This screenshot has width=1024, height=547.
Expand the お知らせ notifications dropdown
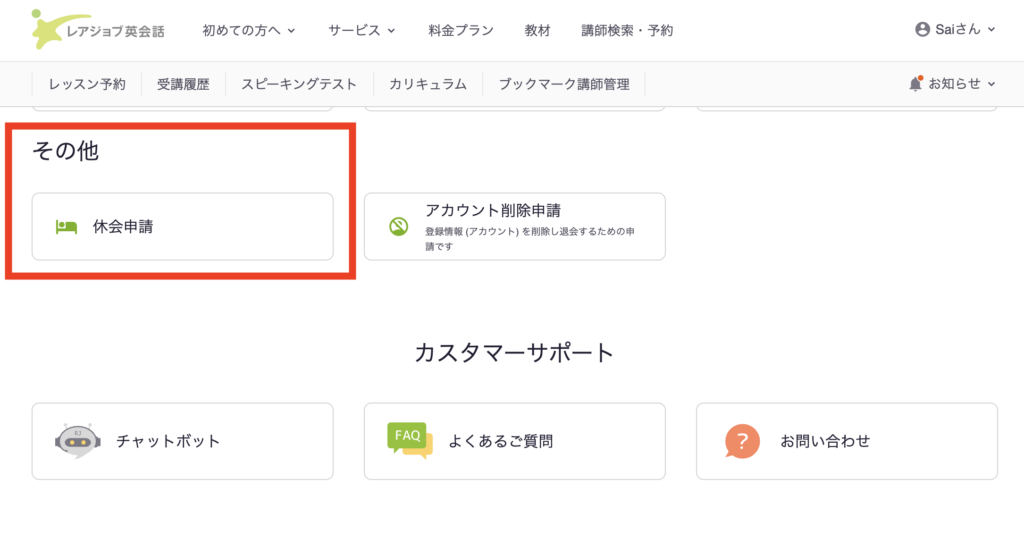tap(961, 84)
